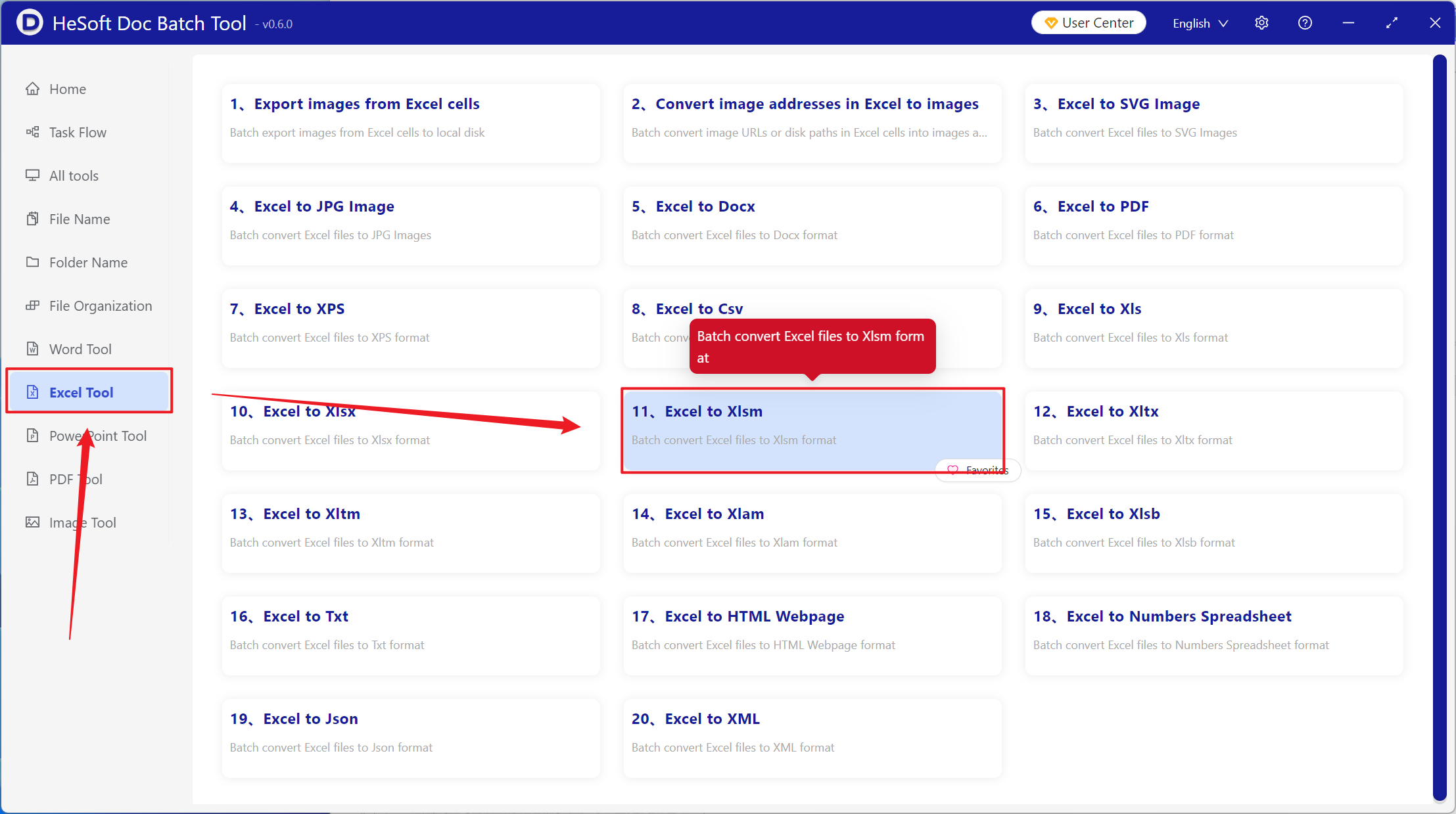Open Excel to Xlsx tool
This screenshot has height=814, width=1456.
411,431
